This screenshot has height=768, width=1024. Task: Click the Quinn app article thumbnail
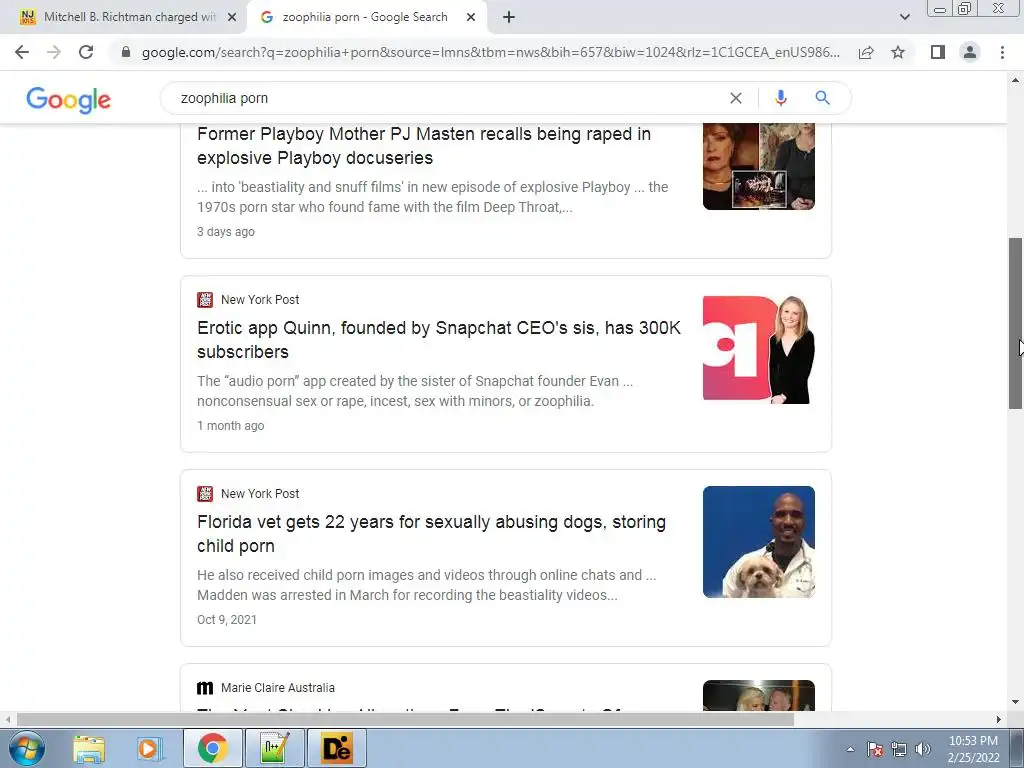tap(759, 349)
